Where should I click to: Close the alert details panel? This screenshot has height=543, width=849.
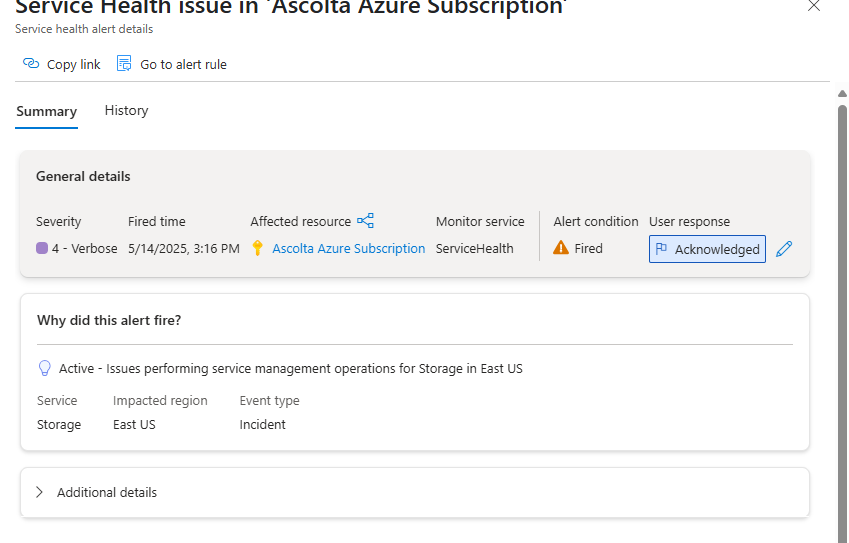coord(814,6)
